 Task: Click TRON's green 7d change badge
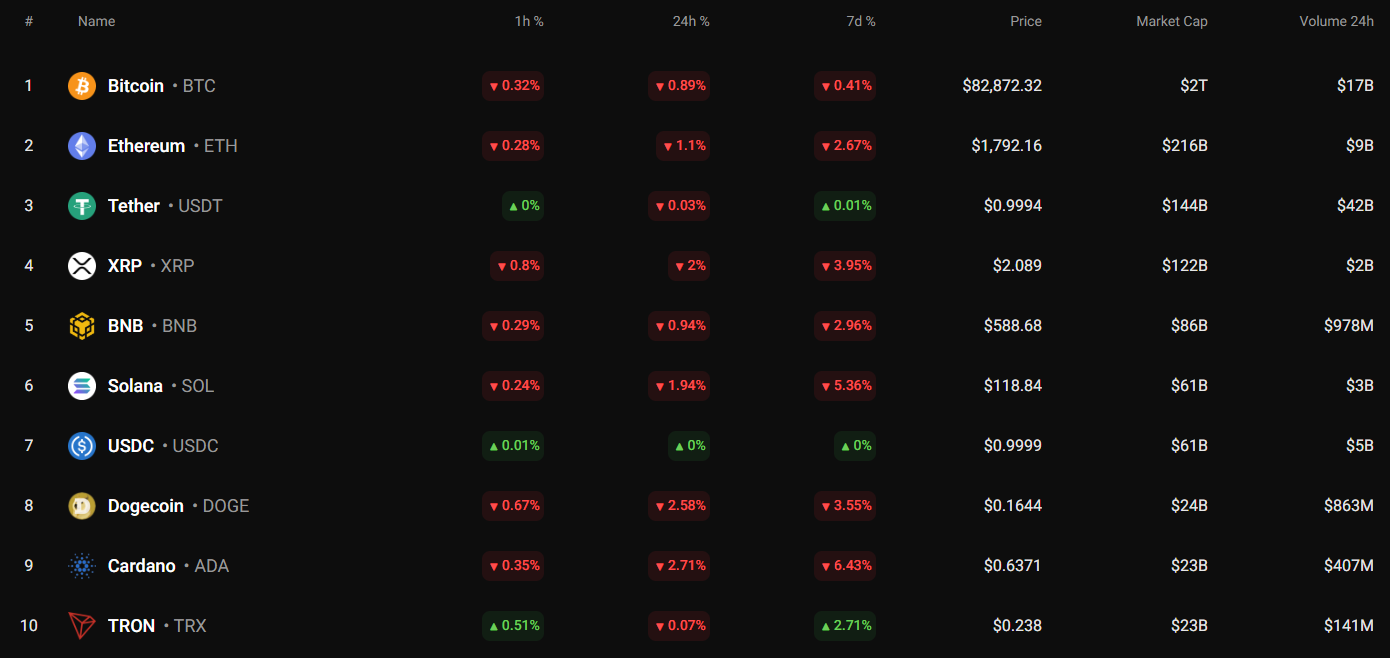tap(846, 626)
